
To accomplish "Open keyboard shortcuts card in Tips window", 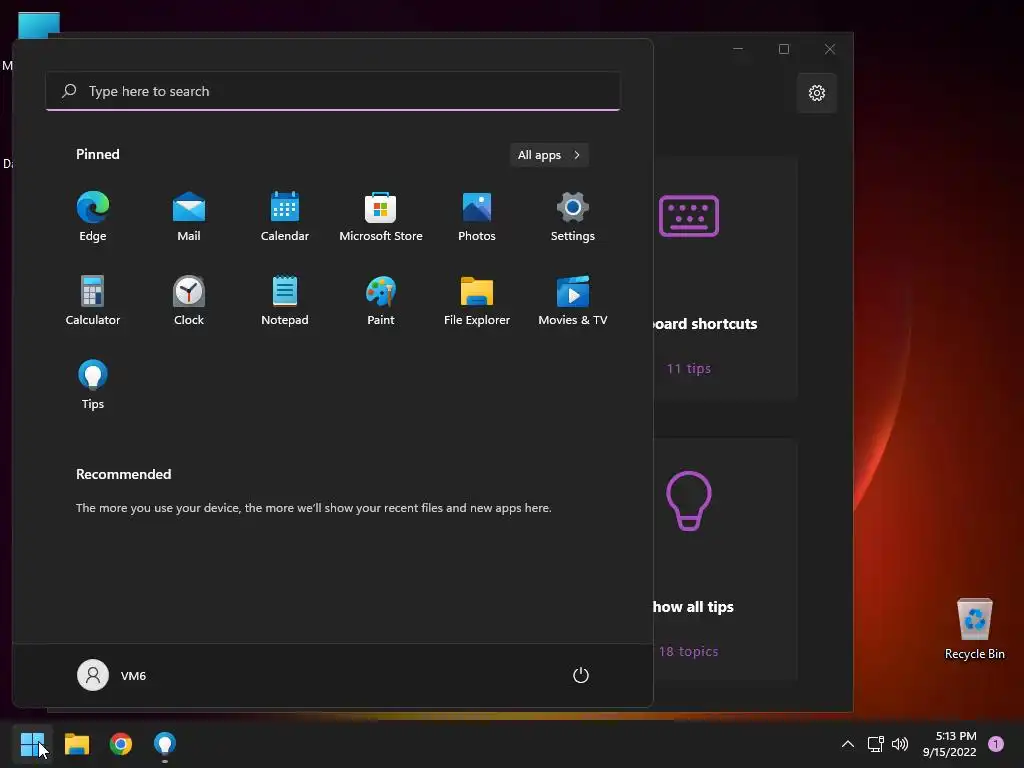I will click(x=726, y=279).
